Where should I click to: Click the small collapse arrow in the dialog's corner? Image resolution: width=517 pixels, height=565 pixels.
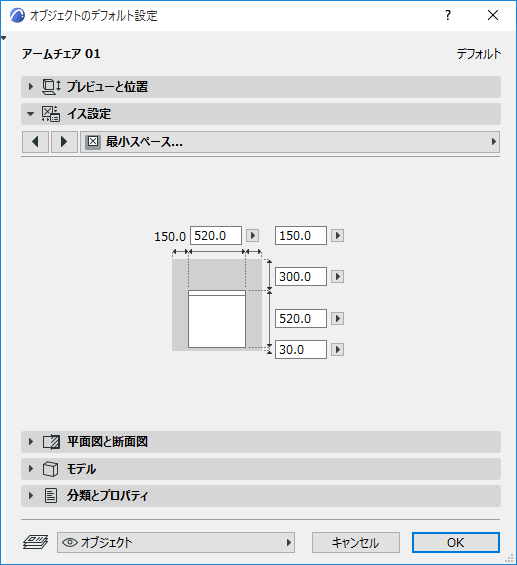pos(4,37)
